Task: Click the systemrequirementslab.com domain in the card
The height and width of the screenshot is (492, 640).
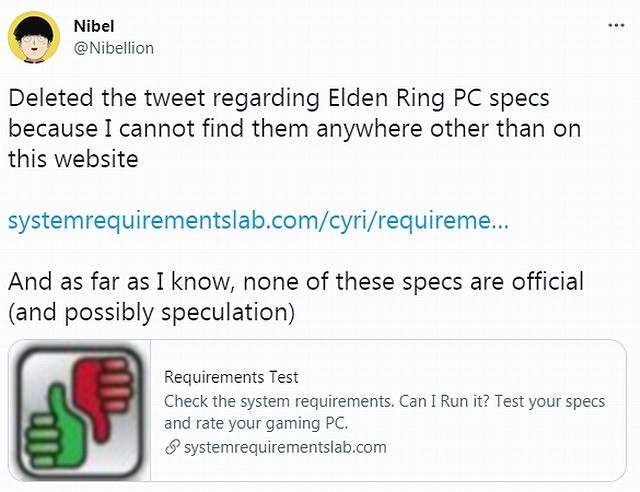Action: (x=285, y=447)
